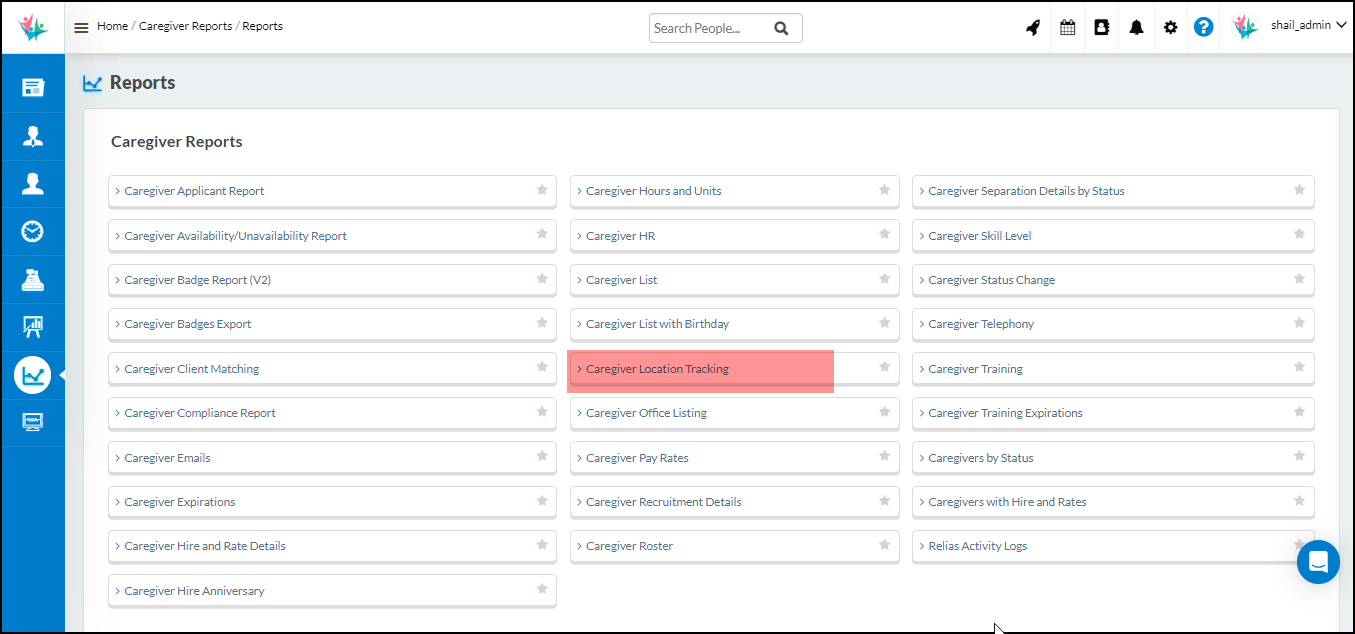The height and width of the screenshot is (634, 1355).
Task: Open the hamburger navigation menu
Action: coord(81,27)
